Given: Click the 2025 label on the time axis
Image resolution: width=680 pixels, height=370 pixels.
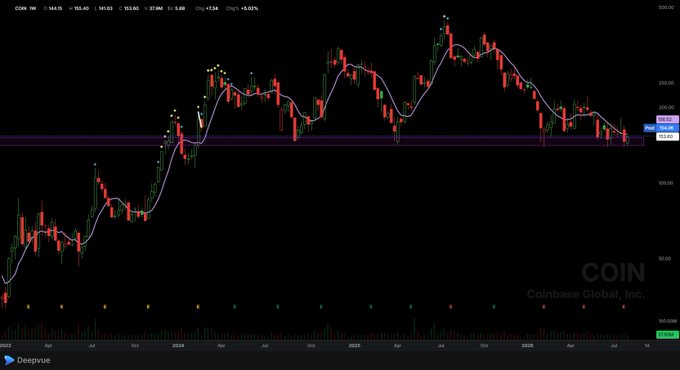Looking at the screenshot, I should point(354,346).
